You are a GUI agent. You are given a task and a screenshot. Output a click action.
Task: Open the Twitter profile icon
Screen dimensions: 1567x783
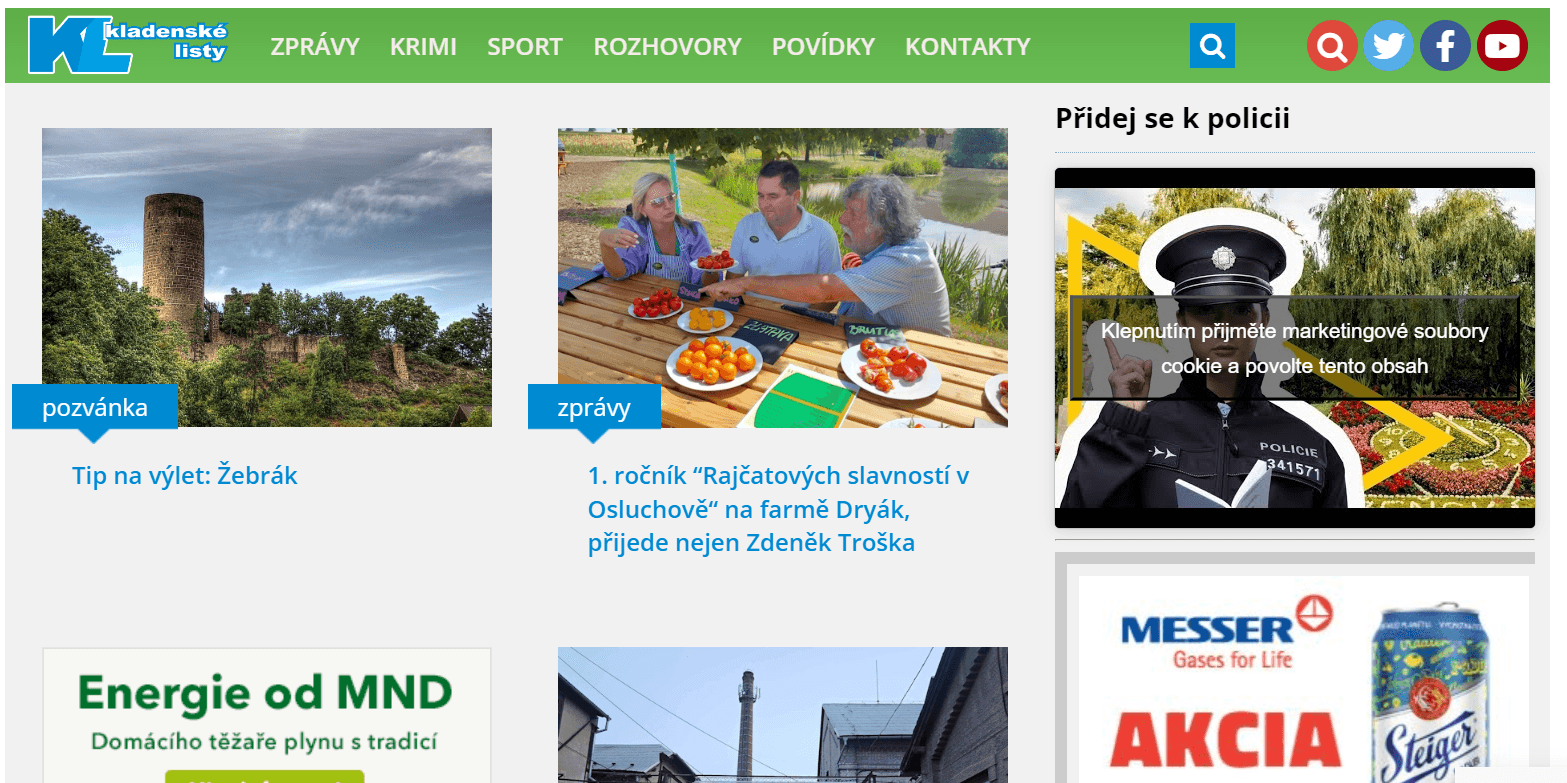[x=1388, y=45]
